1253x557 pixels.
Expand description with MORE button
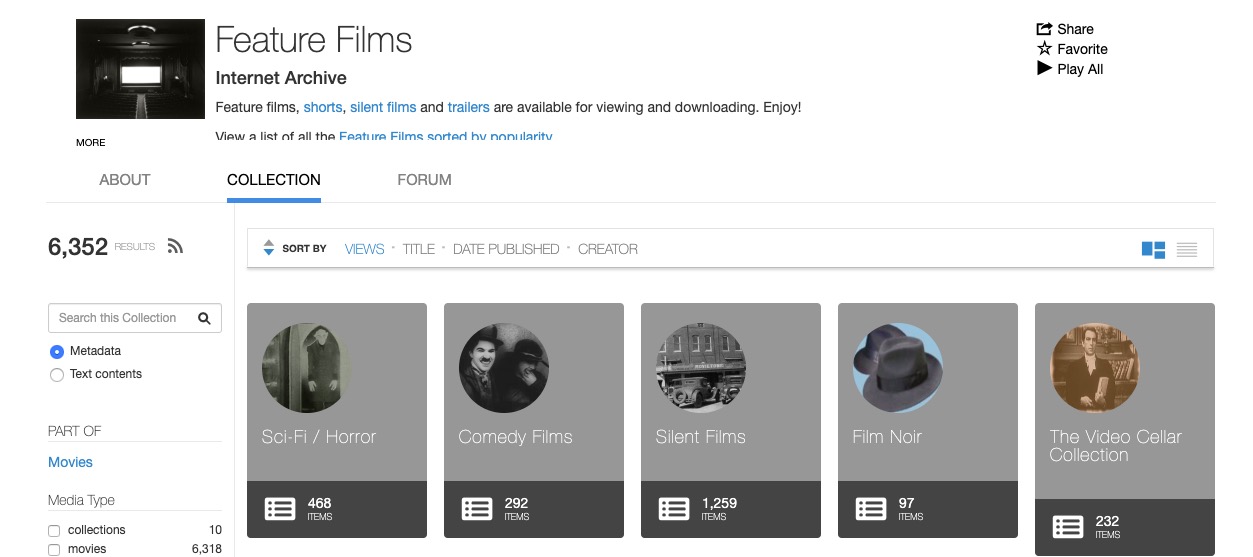(x=90, y=143)
